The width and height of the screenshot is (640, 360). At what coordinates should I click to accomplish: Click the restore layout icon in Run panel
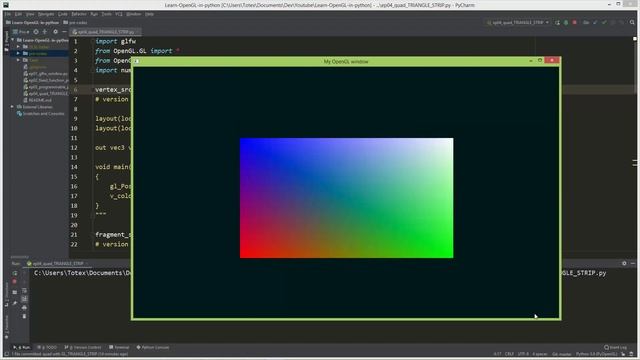coord(15,292)
